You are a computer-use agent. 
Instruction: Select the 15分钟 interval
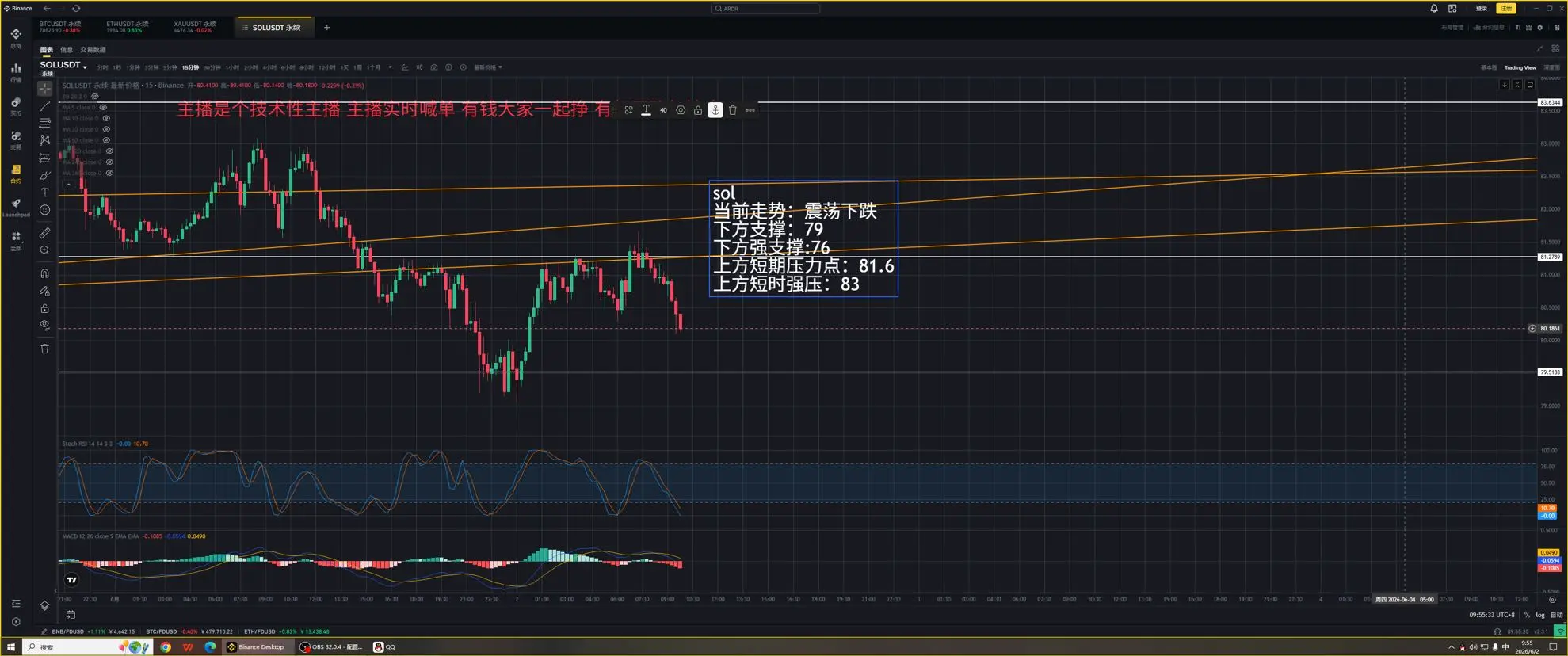tap(190, 67)
